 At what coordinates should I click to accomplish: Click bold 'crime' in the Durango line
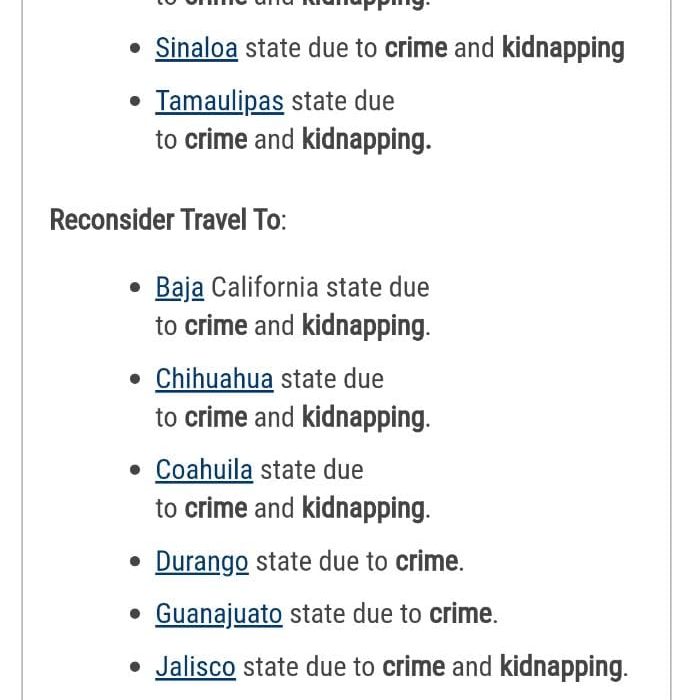[427, 562]
